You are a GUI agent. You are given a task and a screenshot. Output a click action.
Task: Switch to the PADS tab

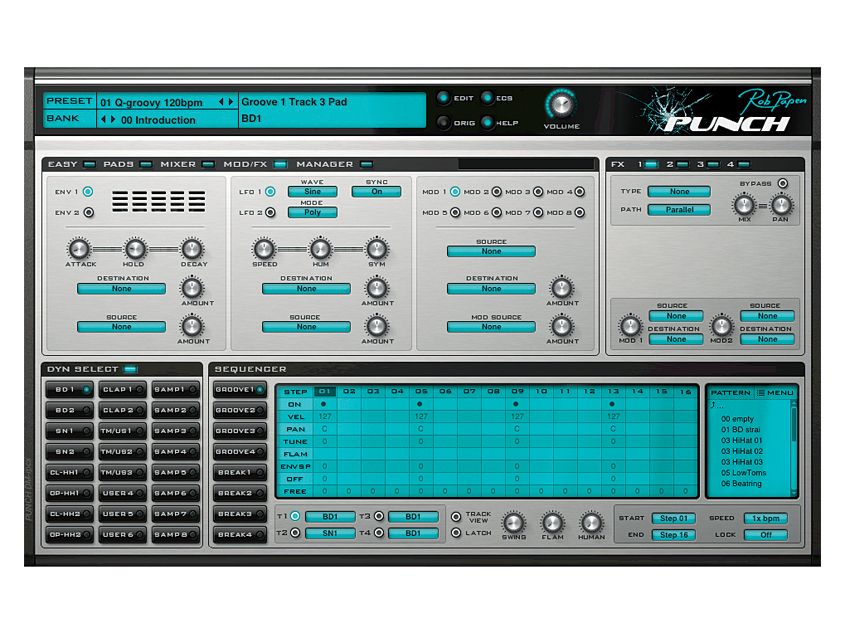127,164
